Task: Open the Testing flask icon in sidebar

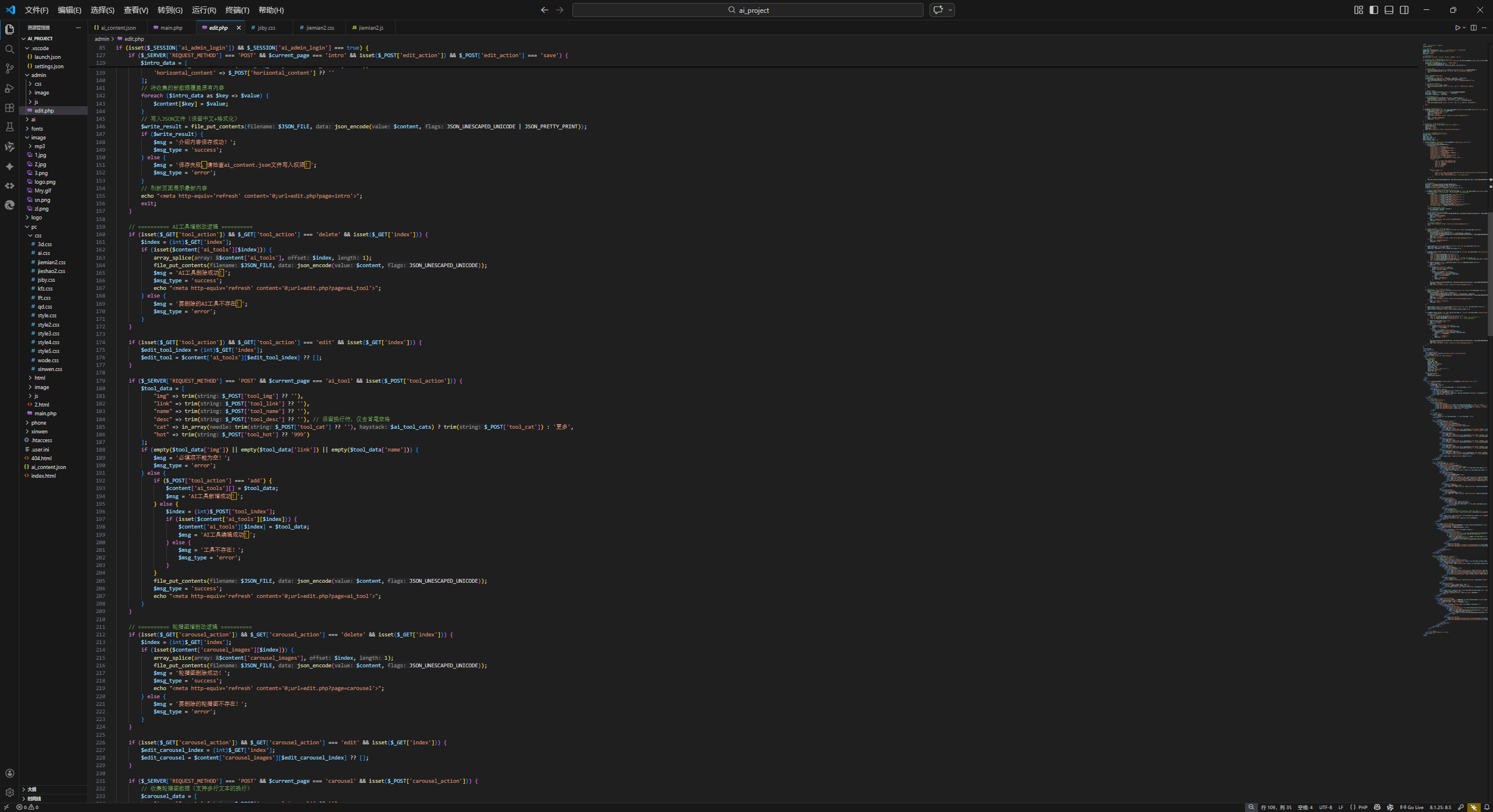Action: tap(9, 127)
